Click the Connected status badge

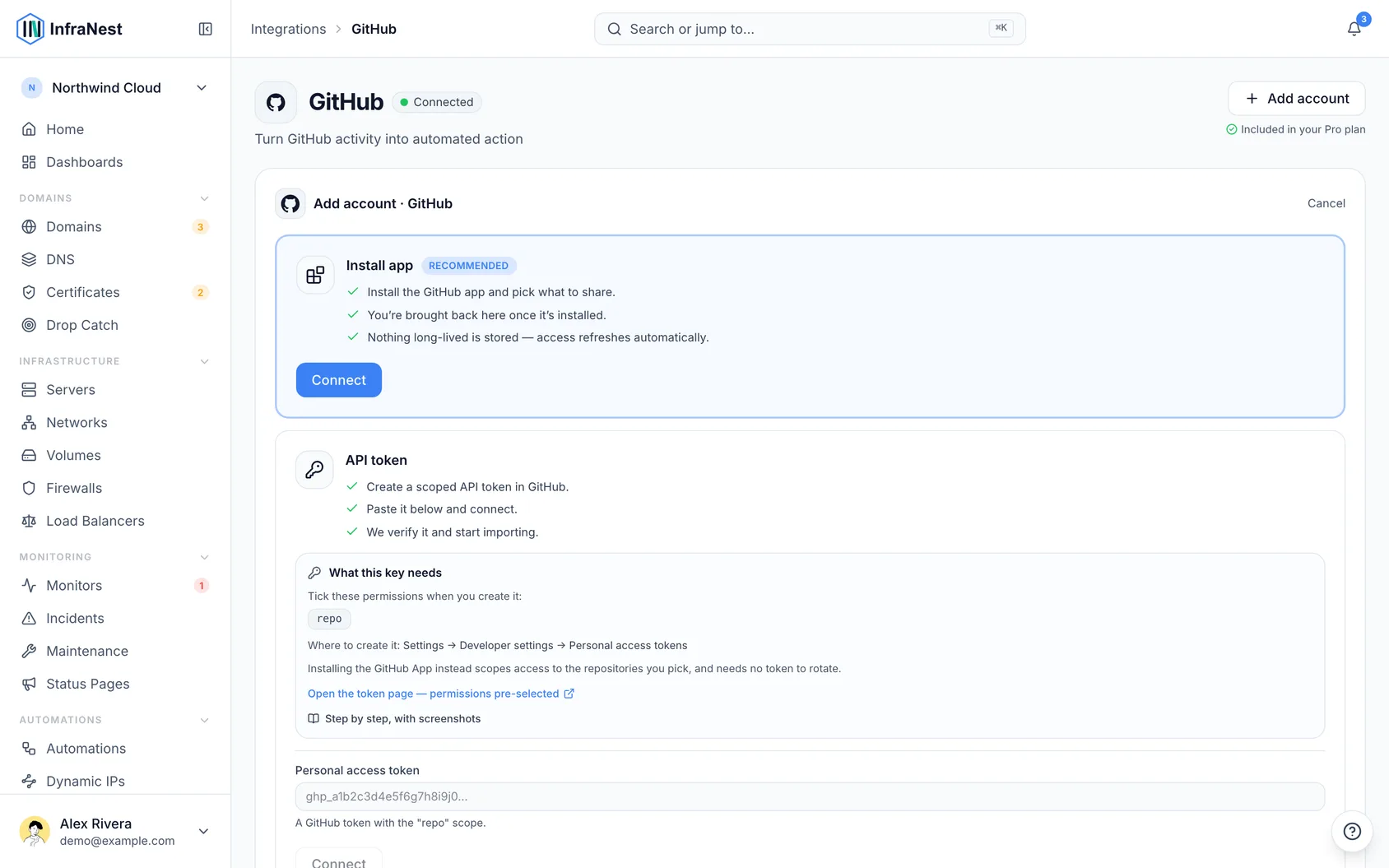(437, 102)
